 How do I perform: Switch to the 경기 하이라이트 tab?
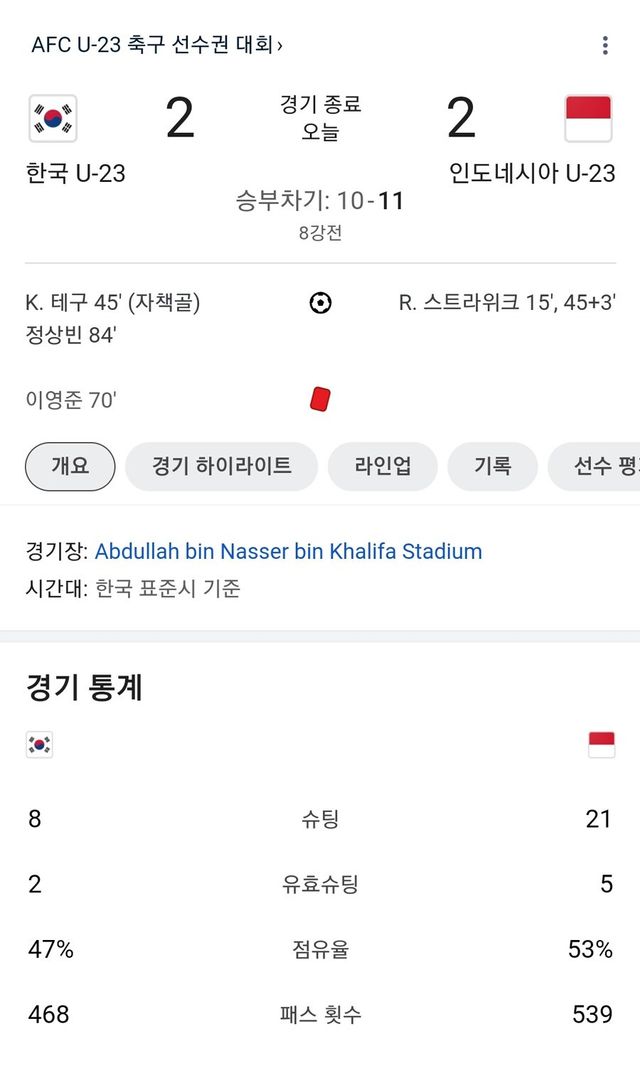coord(221,466)
